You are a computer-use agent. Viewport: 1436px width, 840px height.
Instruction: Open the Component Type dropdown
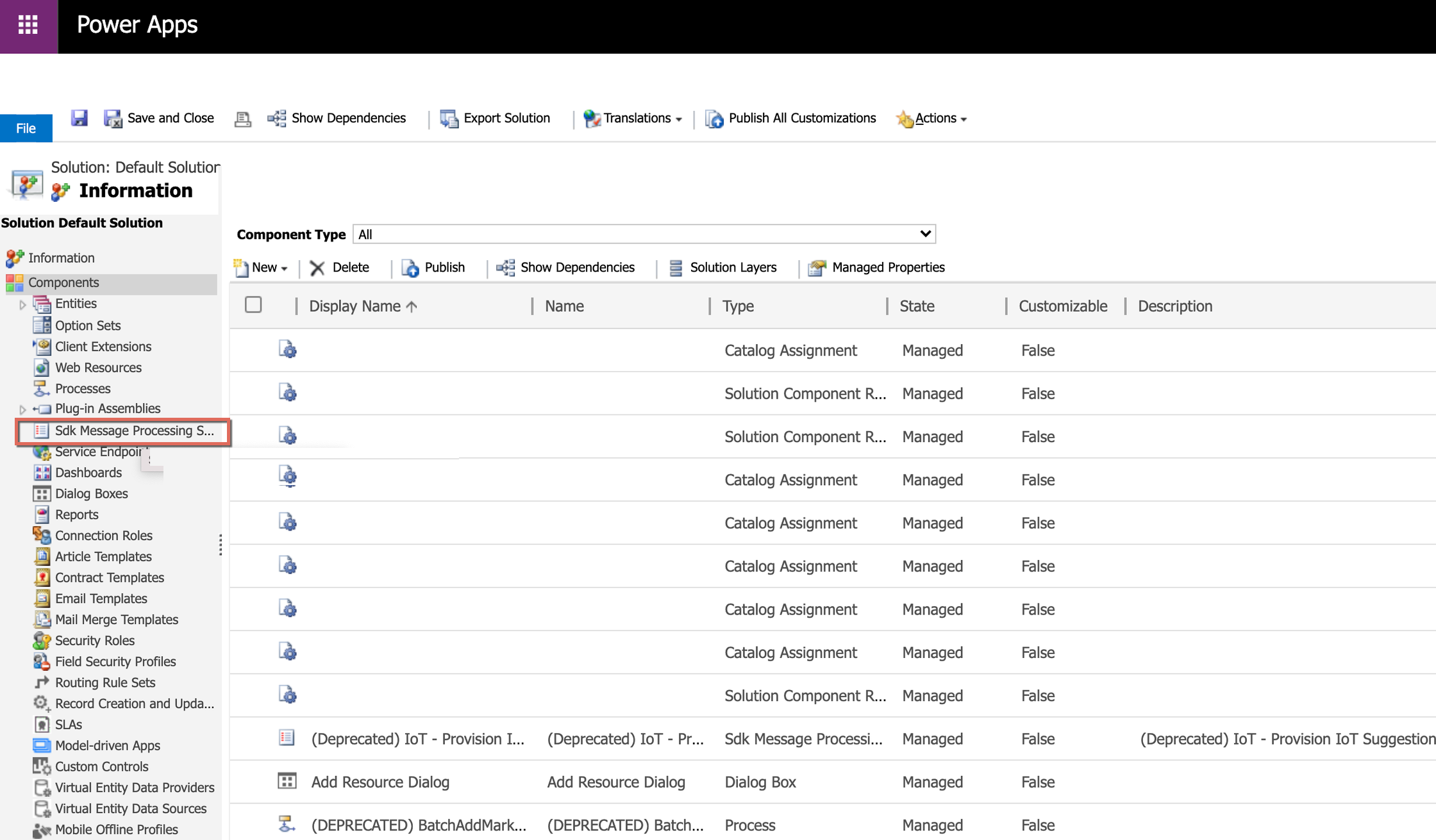coord(644,234)
